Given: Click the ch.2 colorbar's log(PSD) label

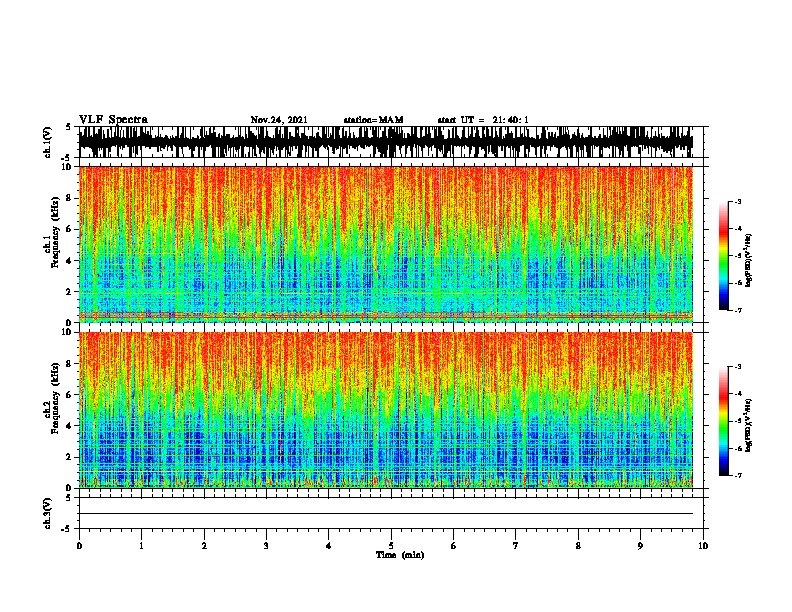Looking at the screenshot, I should coord(748,425).
